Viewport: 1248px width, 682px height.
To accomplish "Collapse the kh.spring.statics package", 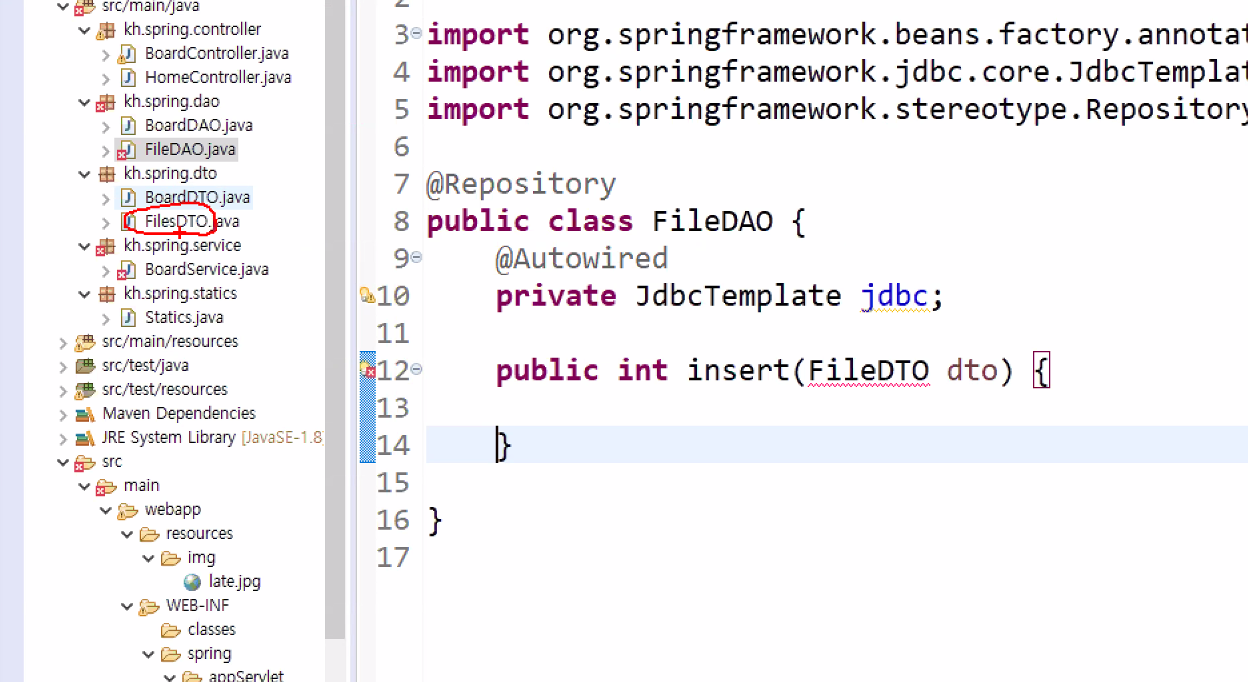I will (x=84, y=293).
